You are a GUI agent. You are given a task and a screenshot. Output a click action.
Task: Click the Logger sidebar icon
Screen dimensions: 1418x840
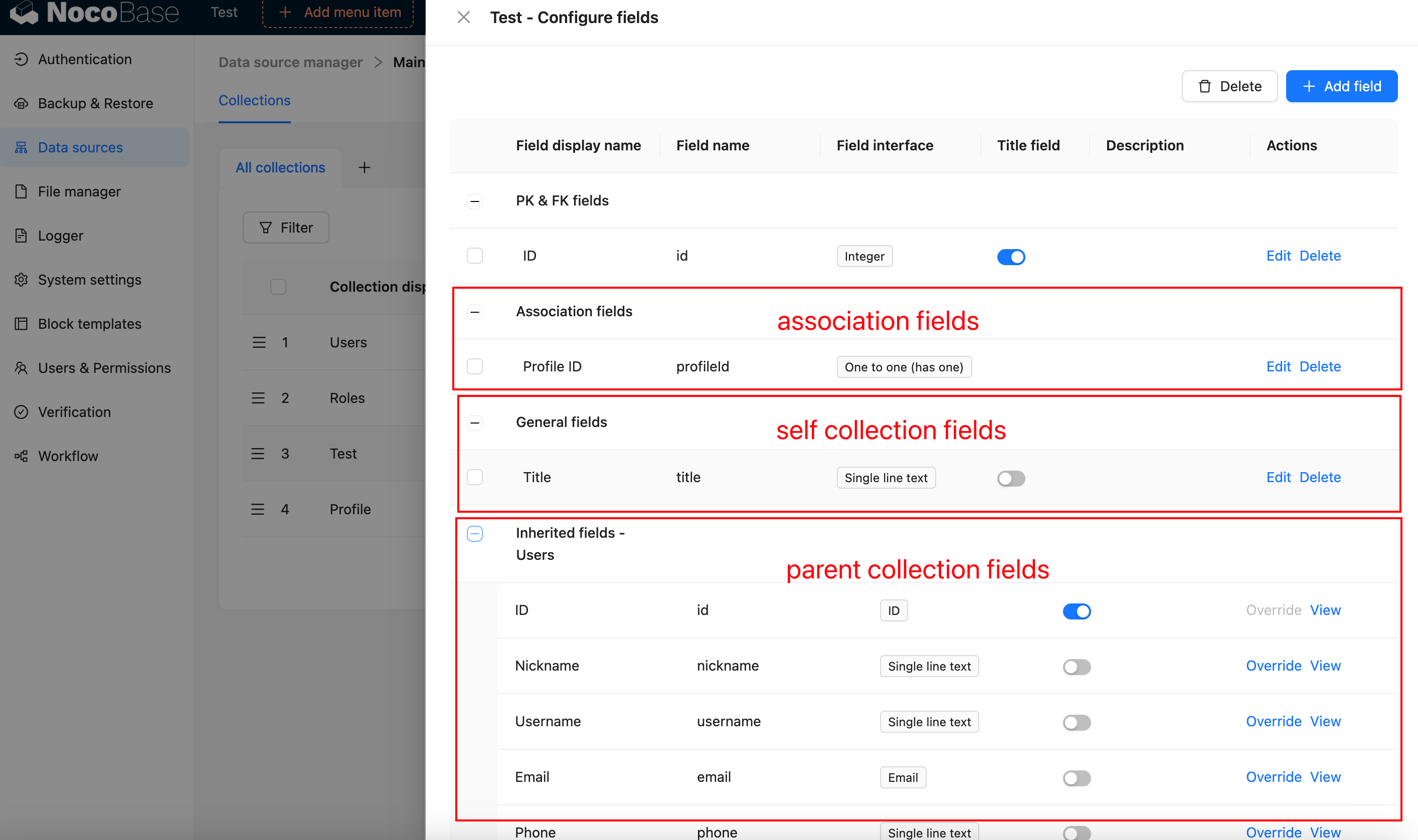21,236
